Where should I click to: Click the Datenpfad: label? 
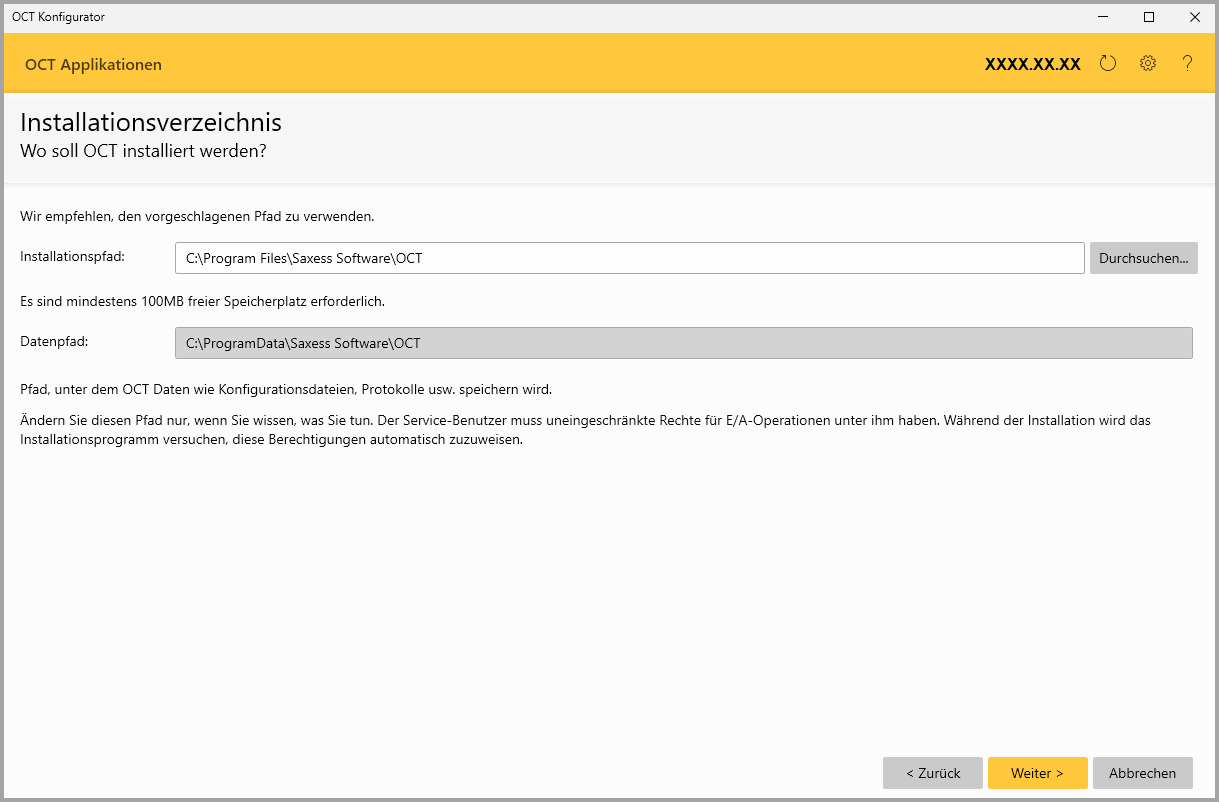pyautogui.click(x=54, y=342)
